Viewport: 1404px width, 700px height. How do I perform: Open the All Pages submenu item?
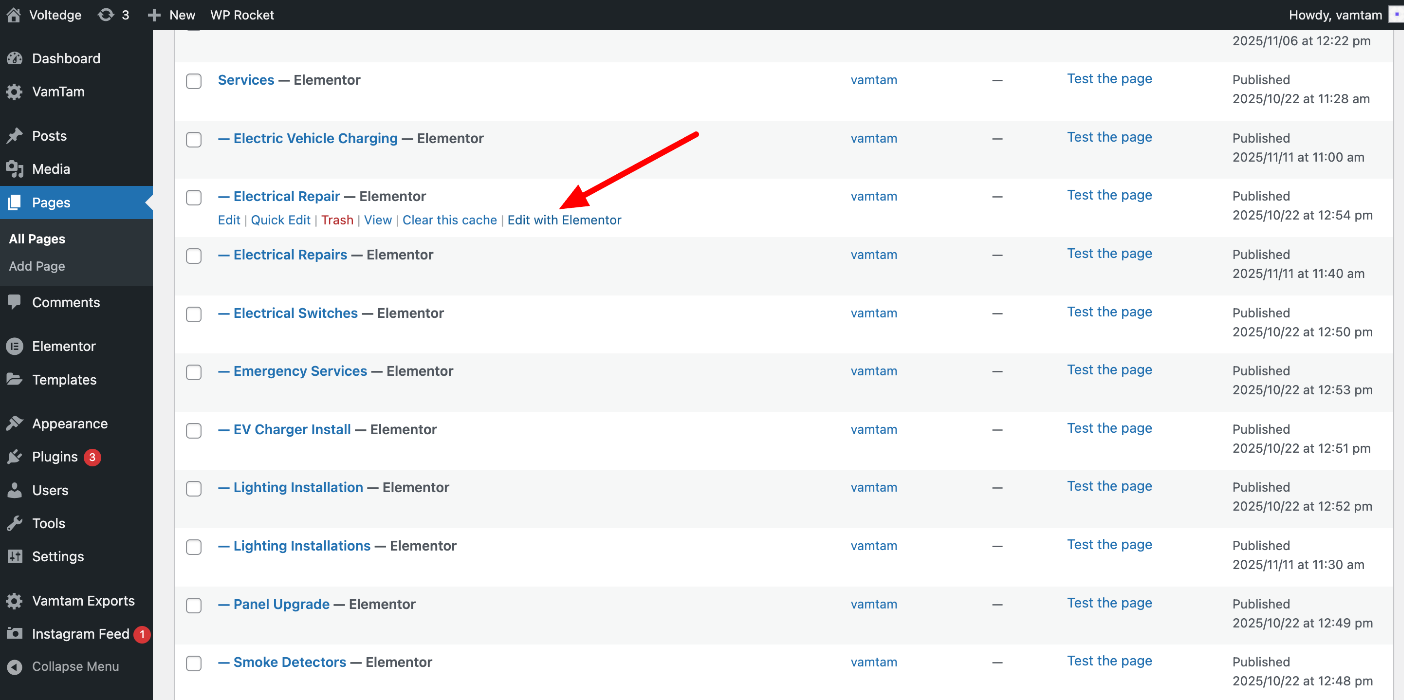click(x=37, y=239)
